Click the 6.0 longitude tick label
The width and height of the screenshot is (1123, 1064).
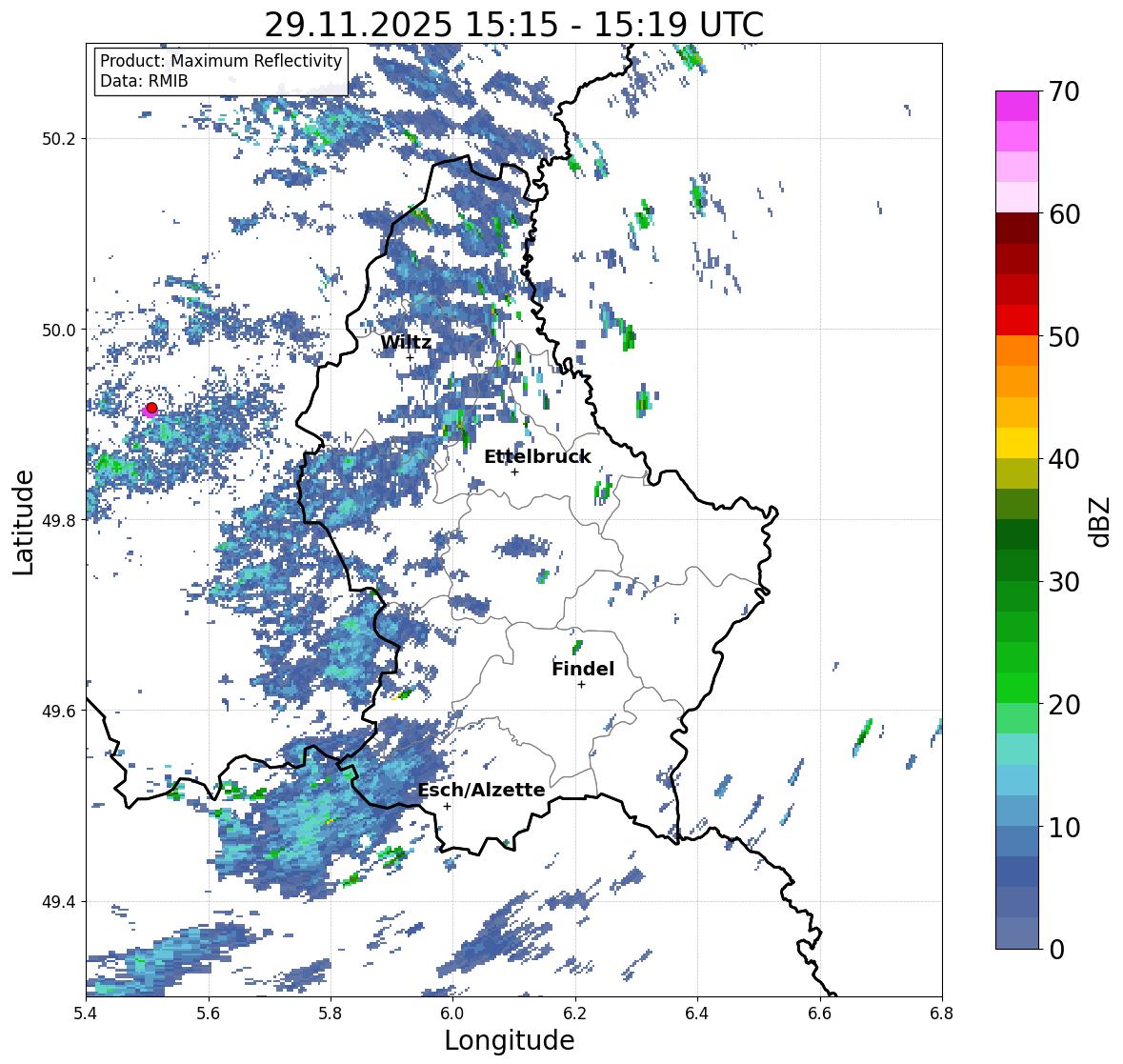click(452, 1014)
